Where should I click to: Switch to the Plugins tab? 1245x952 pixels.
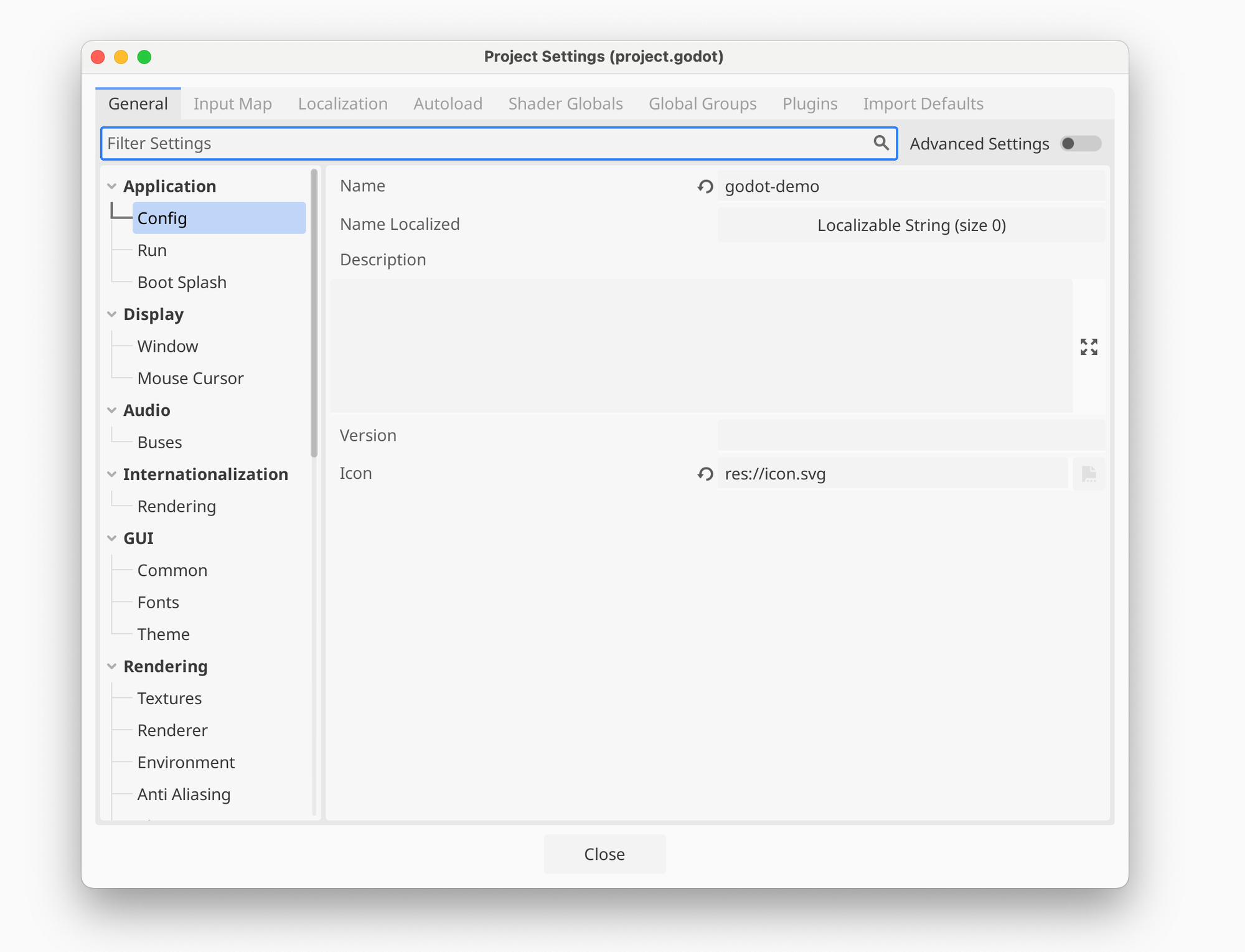click(x=809, y=104)
